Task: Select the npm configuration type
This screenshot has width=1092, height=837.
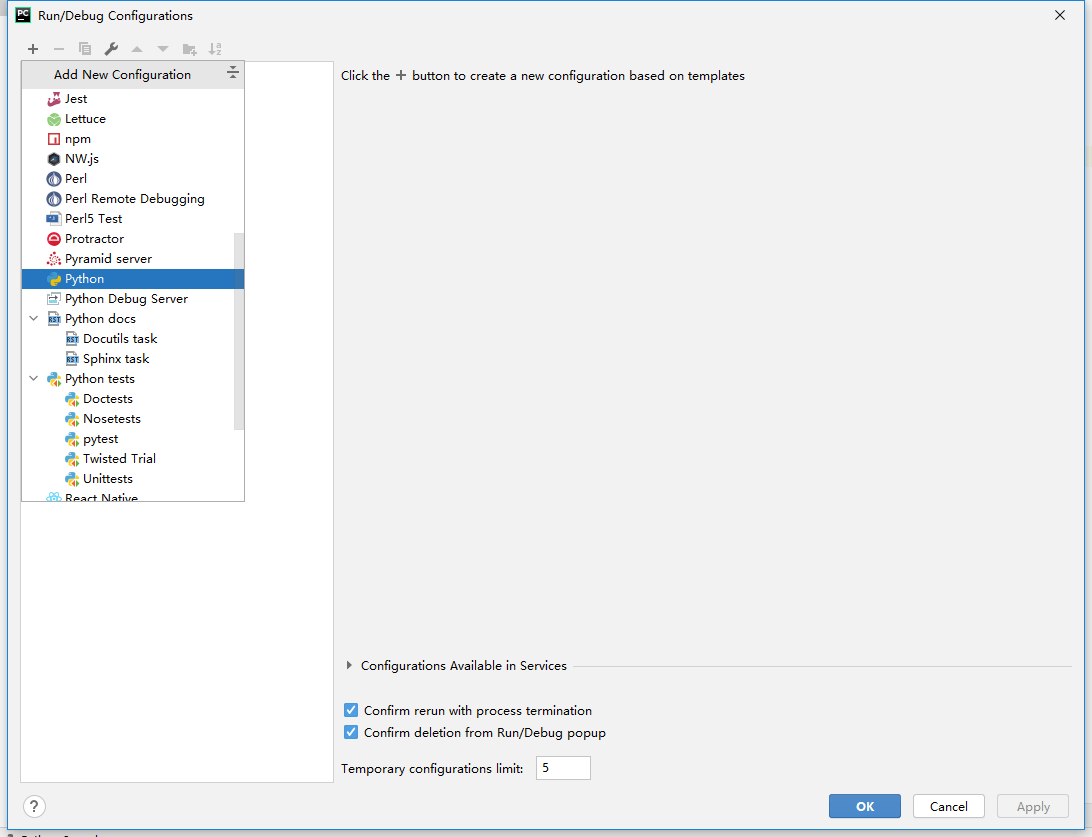Action: tap(133, 139)
